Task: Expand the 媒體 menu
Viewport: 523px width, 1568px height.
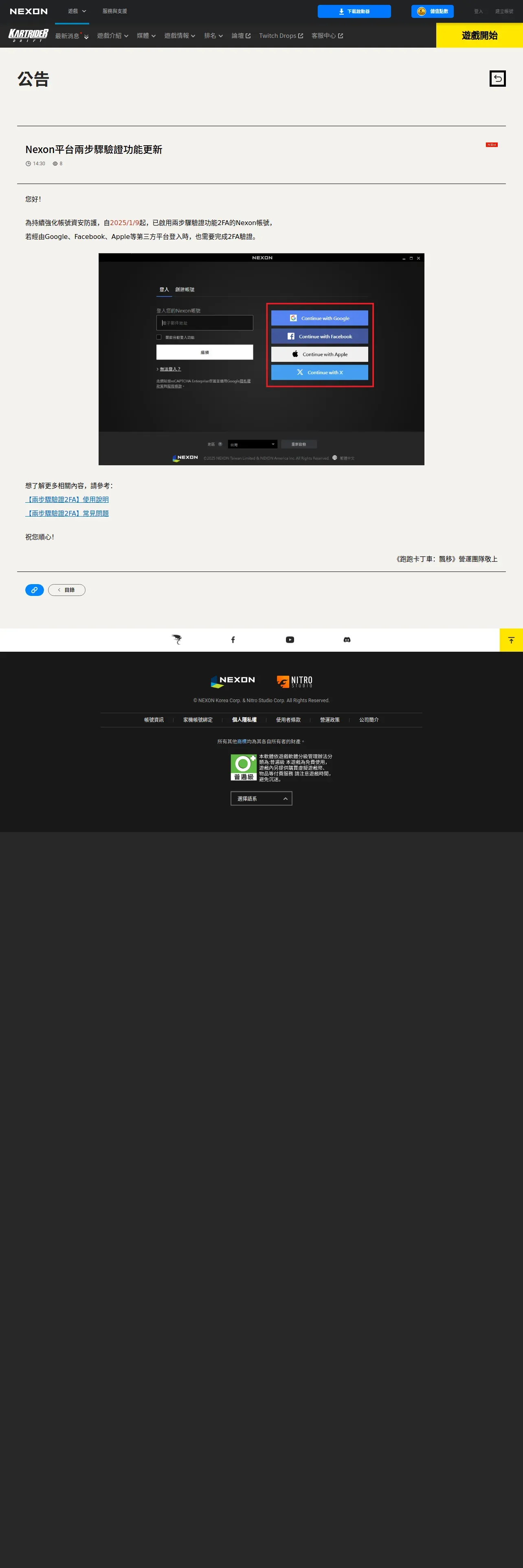Action: (x=146, y=36)
